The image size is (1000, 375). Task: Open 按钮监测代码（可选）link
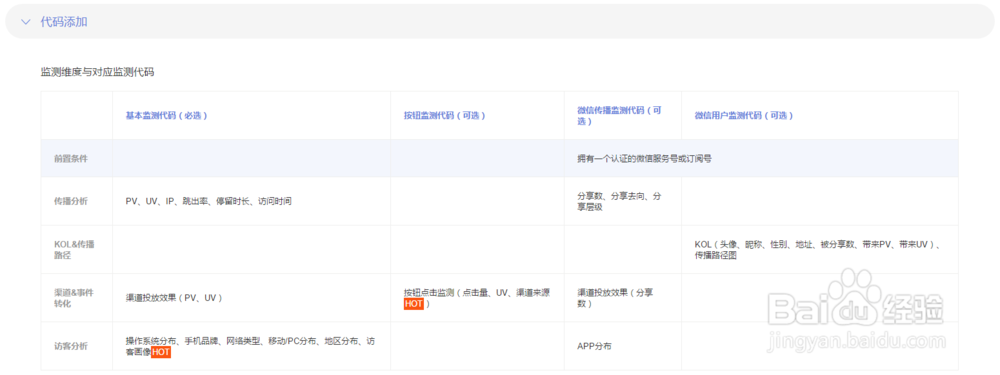[x=445, y=116]
